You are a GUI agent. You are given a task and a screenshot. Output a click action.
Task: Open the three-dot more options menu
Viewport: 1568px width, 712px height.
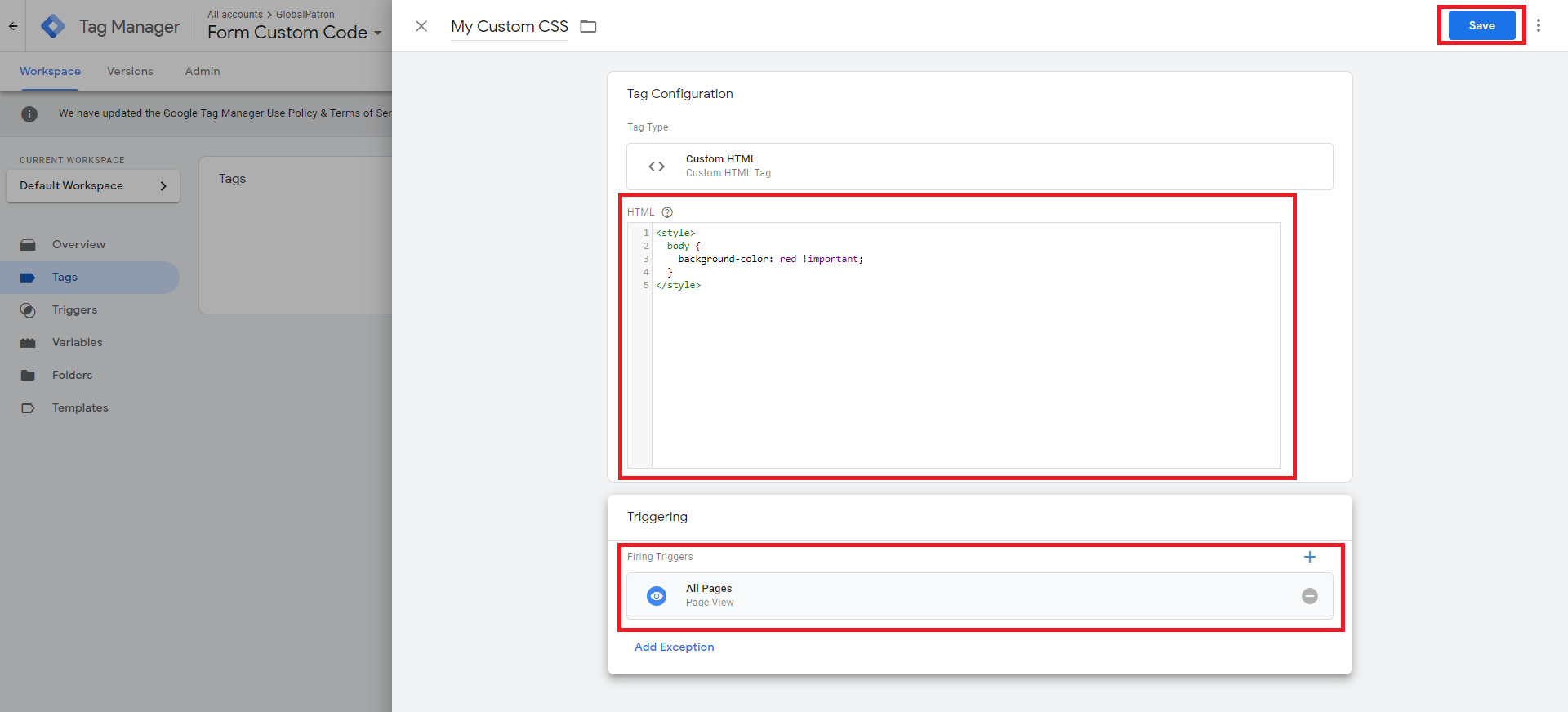[x=1539, y=25]
